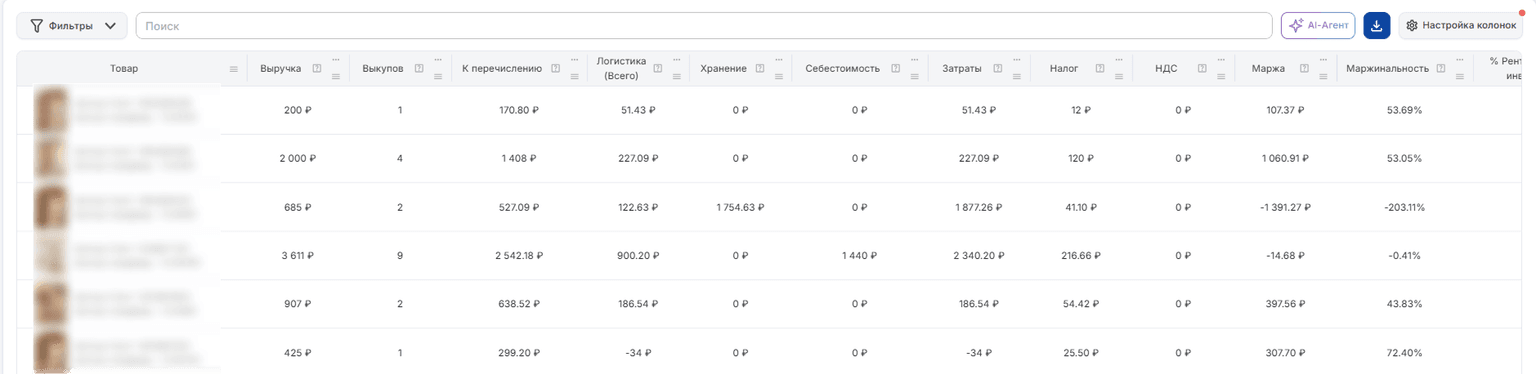This screenshot has height=374, width=1536.
Task: Open the Товар column hamburger menu
Action: tap(234, 69)
